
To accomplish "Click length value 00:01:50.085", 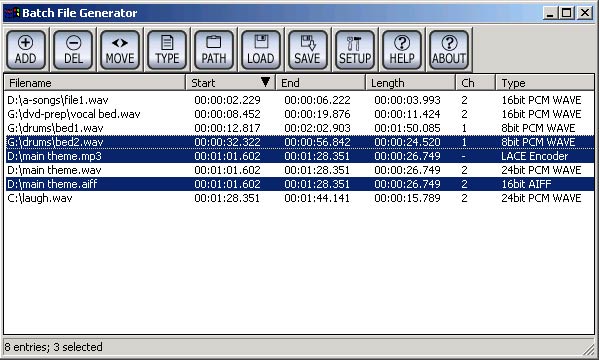I will 407,128.
